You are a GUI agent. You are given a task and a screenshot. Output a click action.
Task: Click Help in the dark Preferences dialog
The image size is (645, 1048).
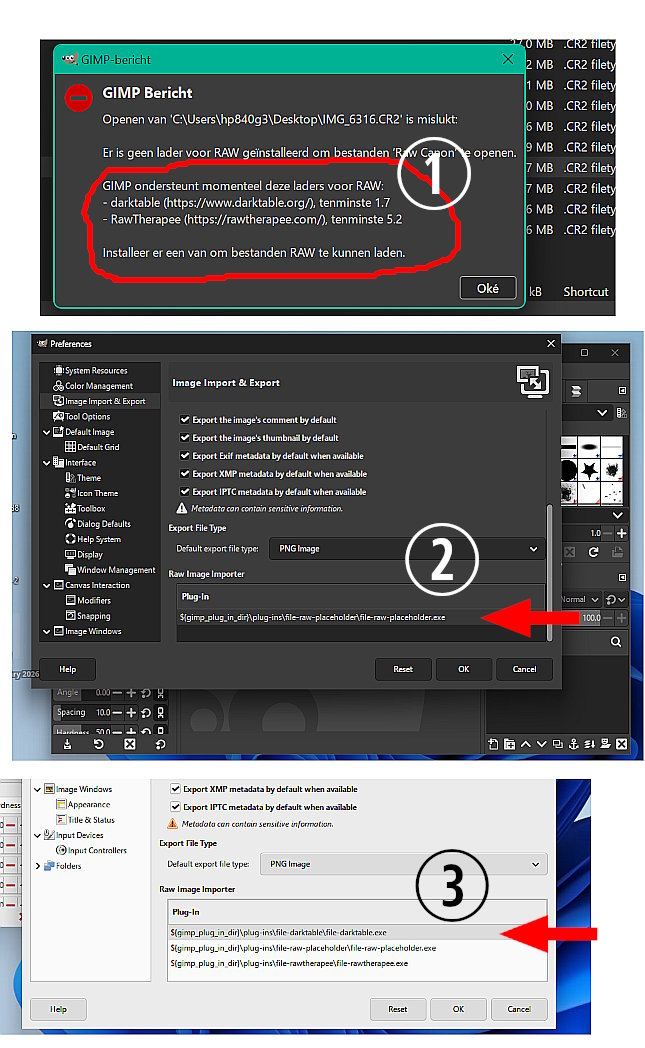[68, 669]
